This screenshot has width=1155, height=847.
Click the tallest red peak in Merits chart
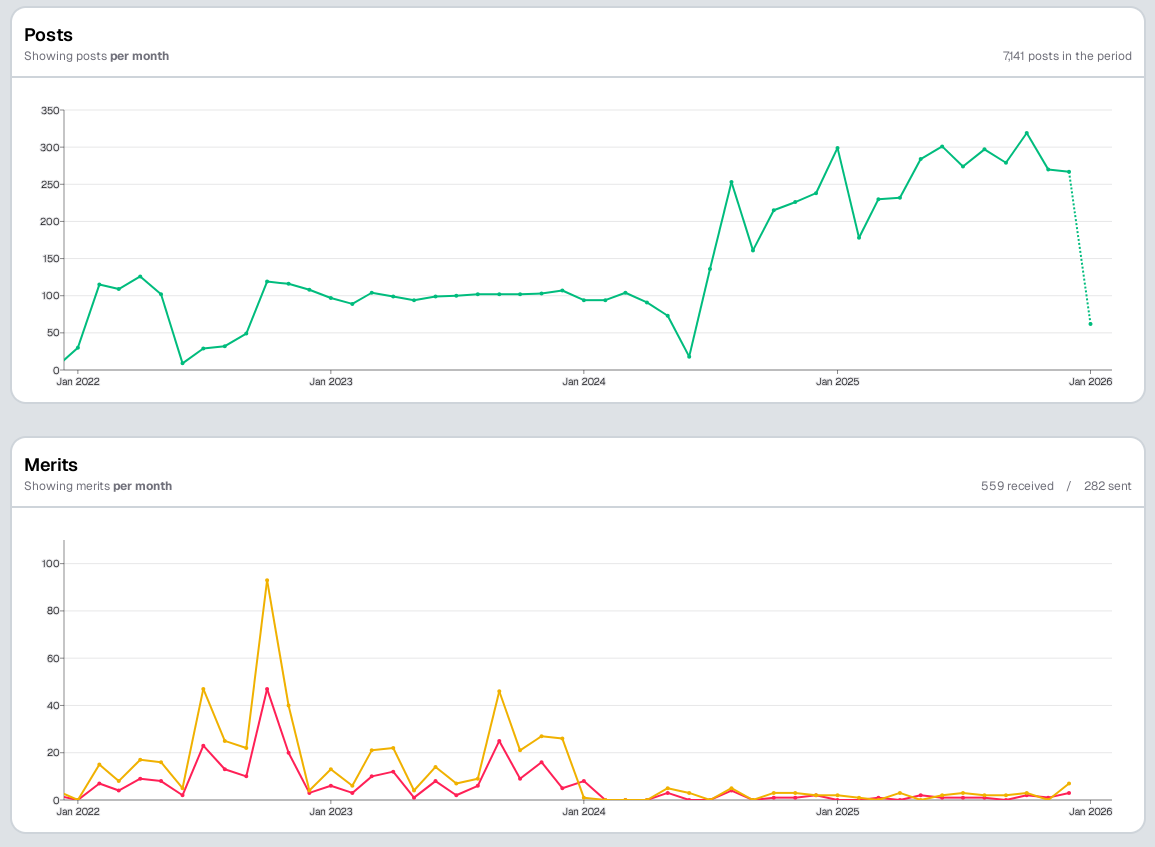coord(267,689)
